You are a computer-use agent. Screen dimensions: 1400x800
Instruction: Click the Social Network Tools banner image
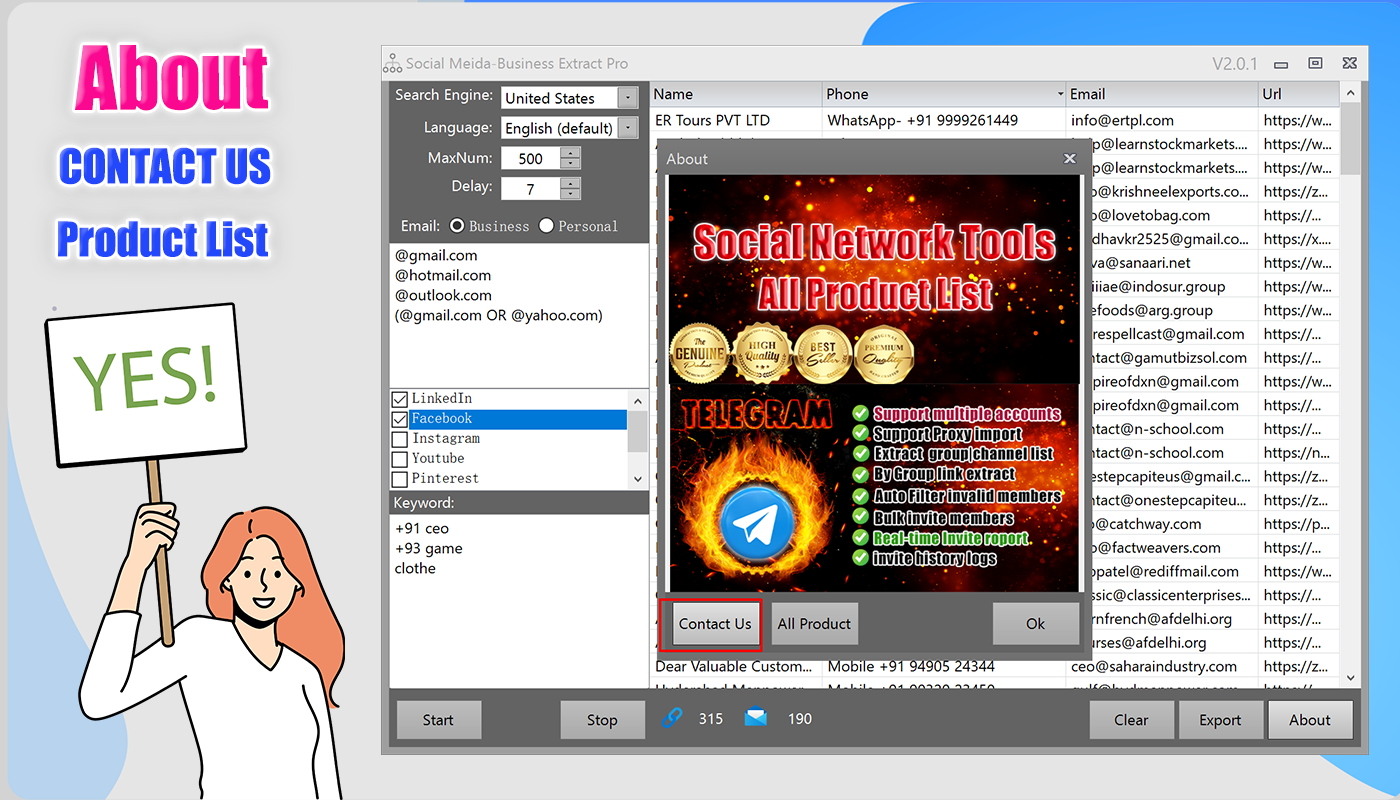click(875, 279)
